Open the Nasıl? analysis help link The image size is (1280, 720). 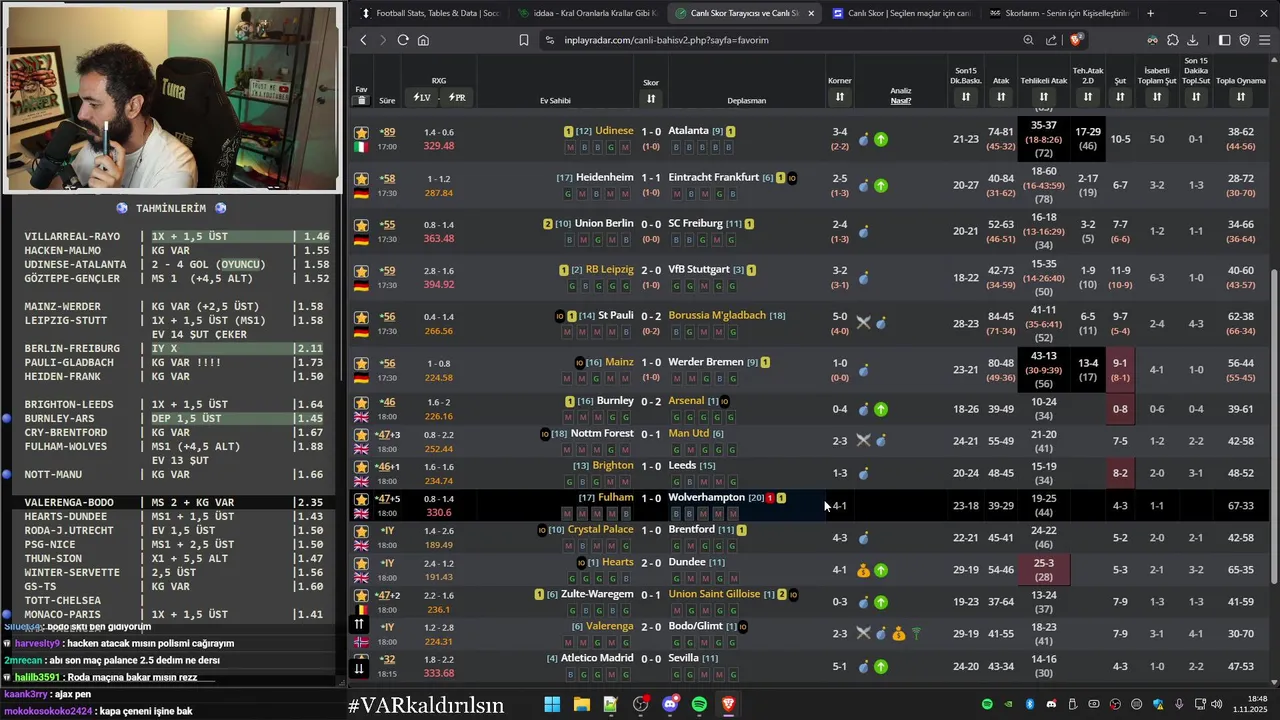click(x=901, y=101)
